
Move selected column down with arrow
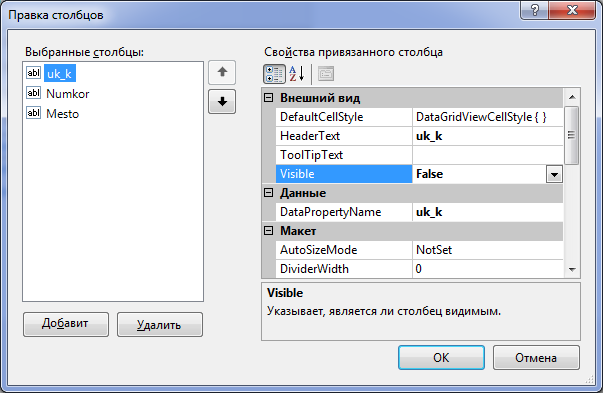click(222, 102)
